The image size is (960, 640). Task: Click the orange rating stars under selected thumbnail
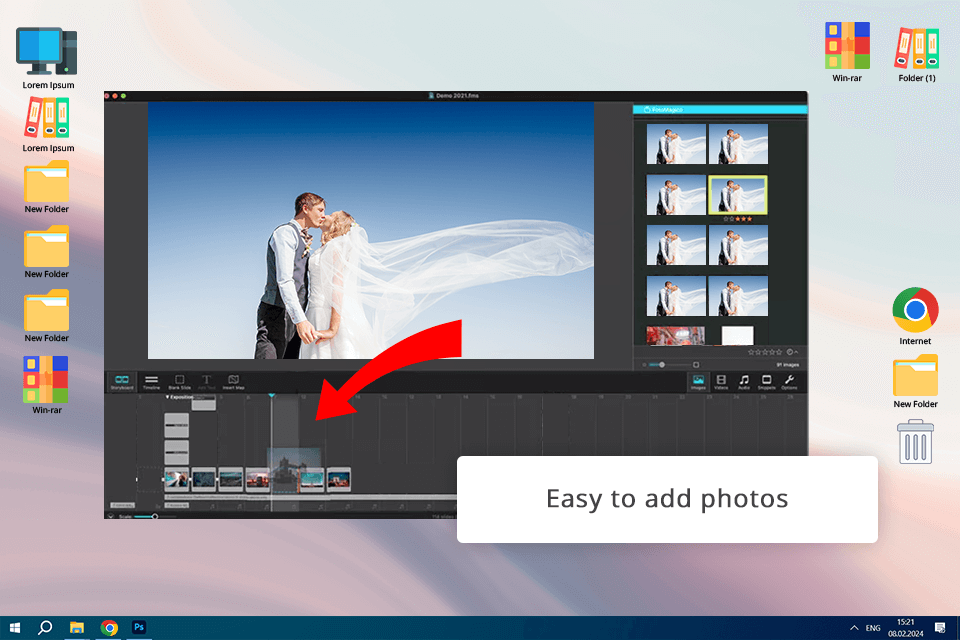738,219
